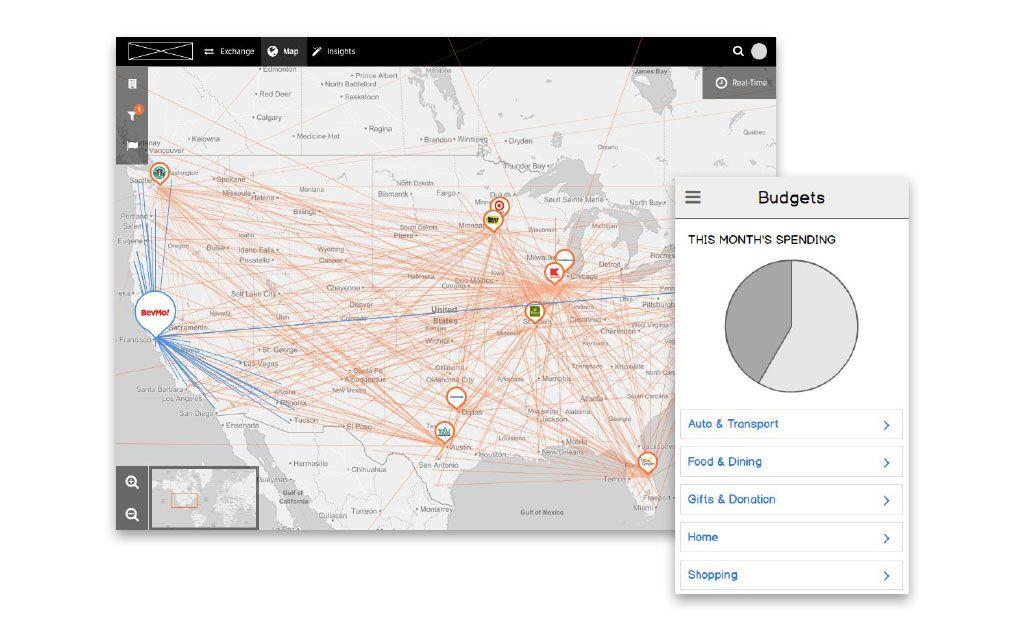
Task: Click the flag icon in left sidebar
Action: pos(132,146)
